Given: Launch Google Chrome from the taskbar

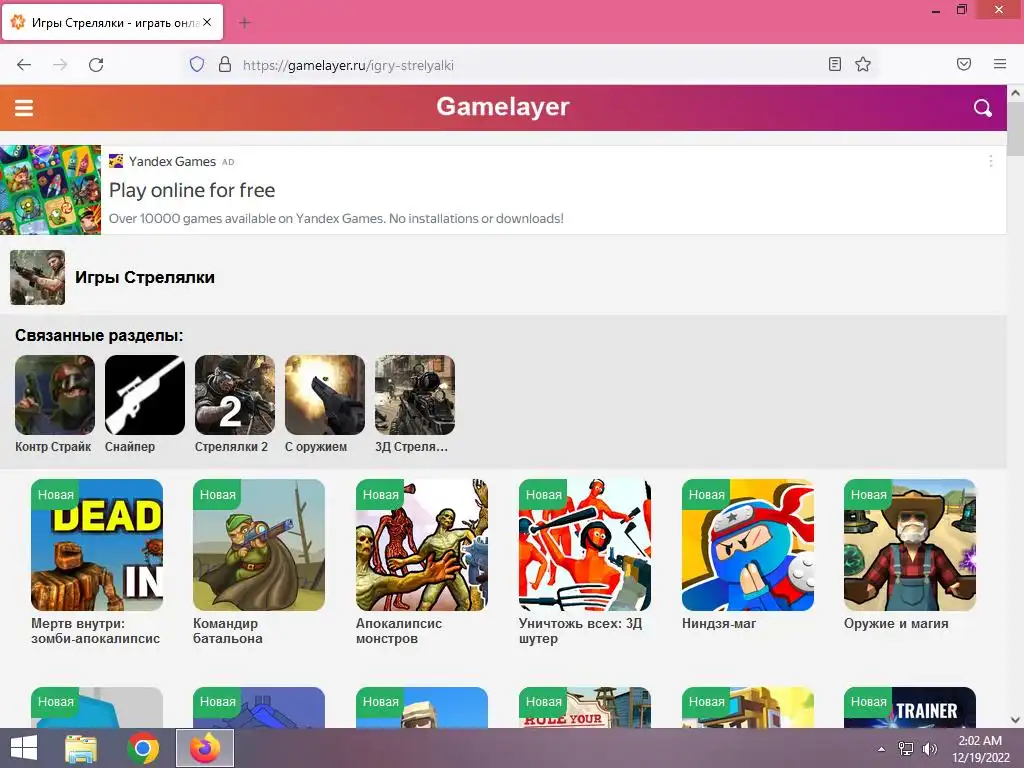Looking at the screenshot, I should click(143, 748).
